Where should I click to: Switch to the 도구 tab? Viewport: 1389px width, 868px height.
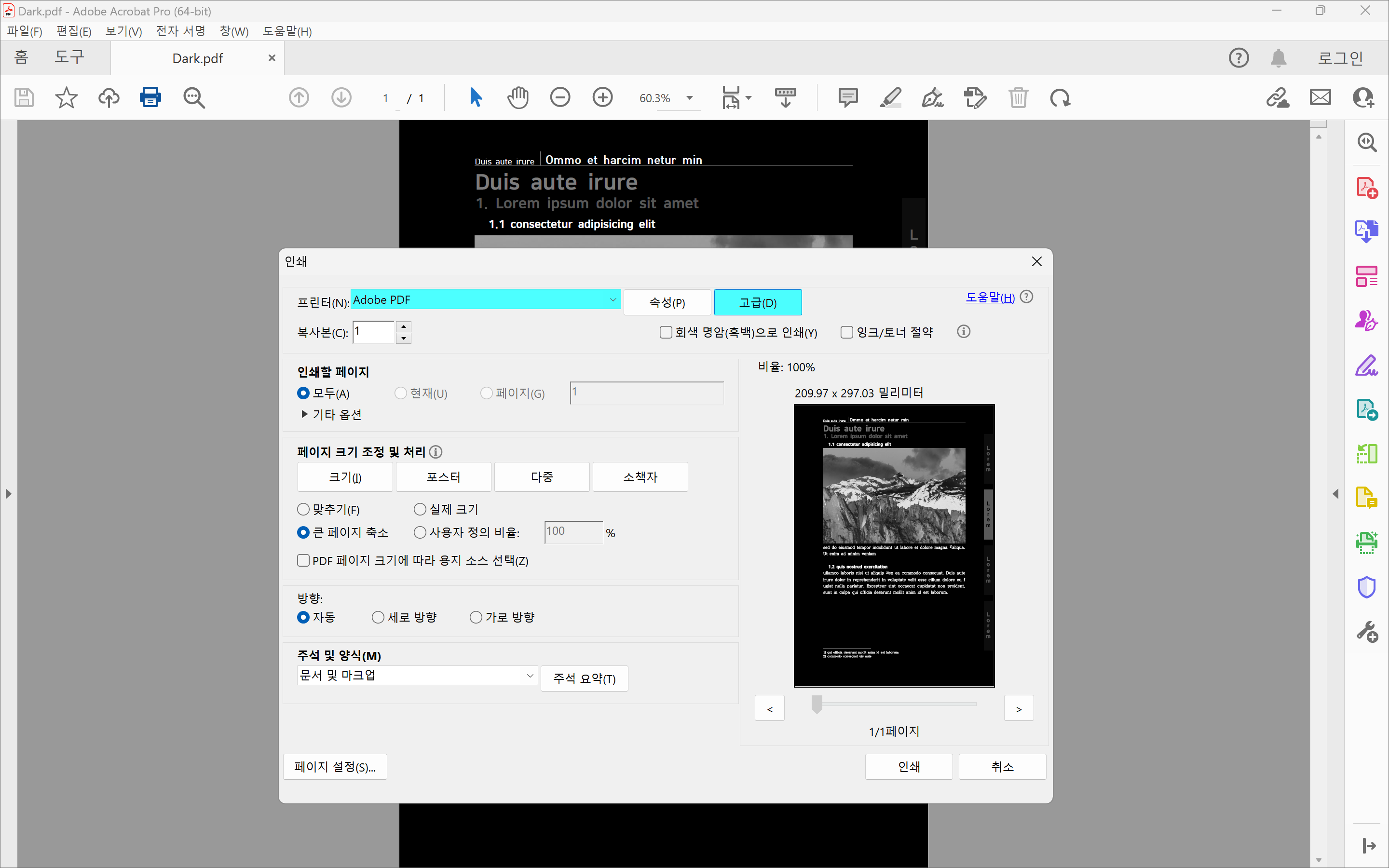point(69,57)
